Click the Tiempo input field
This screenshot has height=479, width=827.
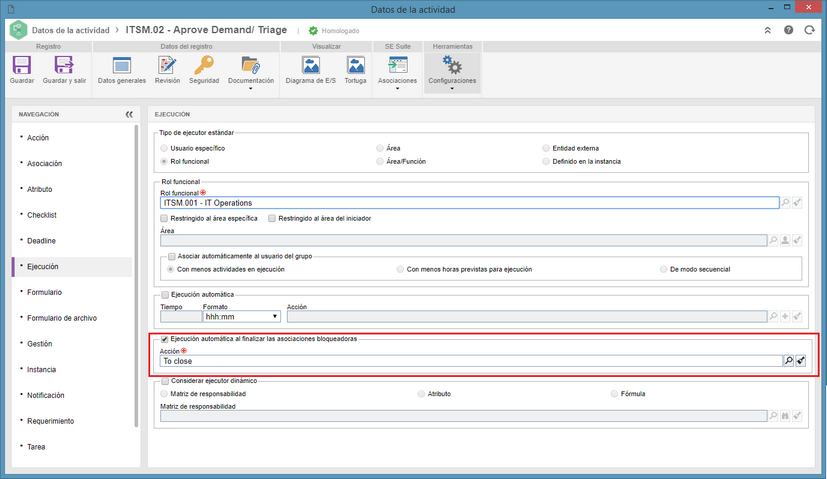181,317
